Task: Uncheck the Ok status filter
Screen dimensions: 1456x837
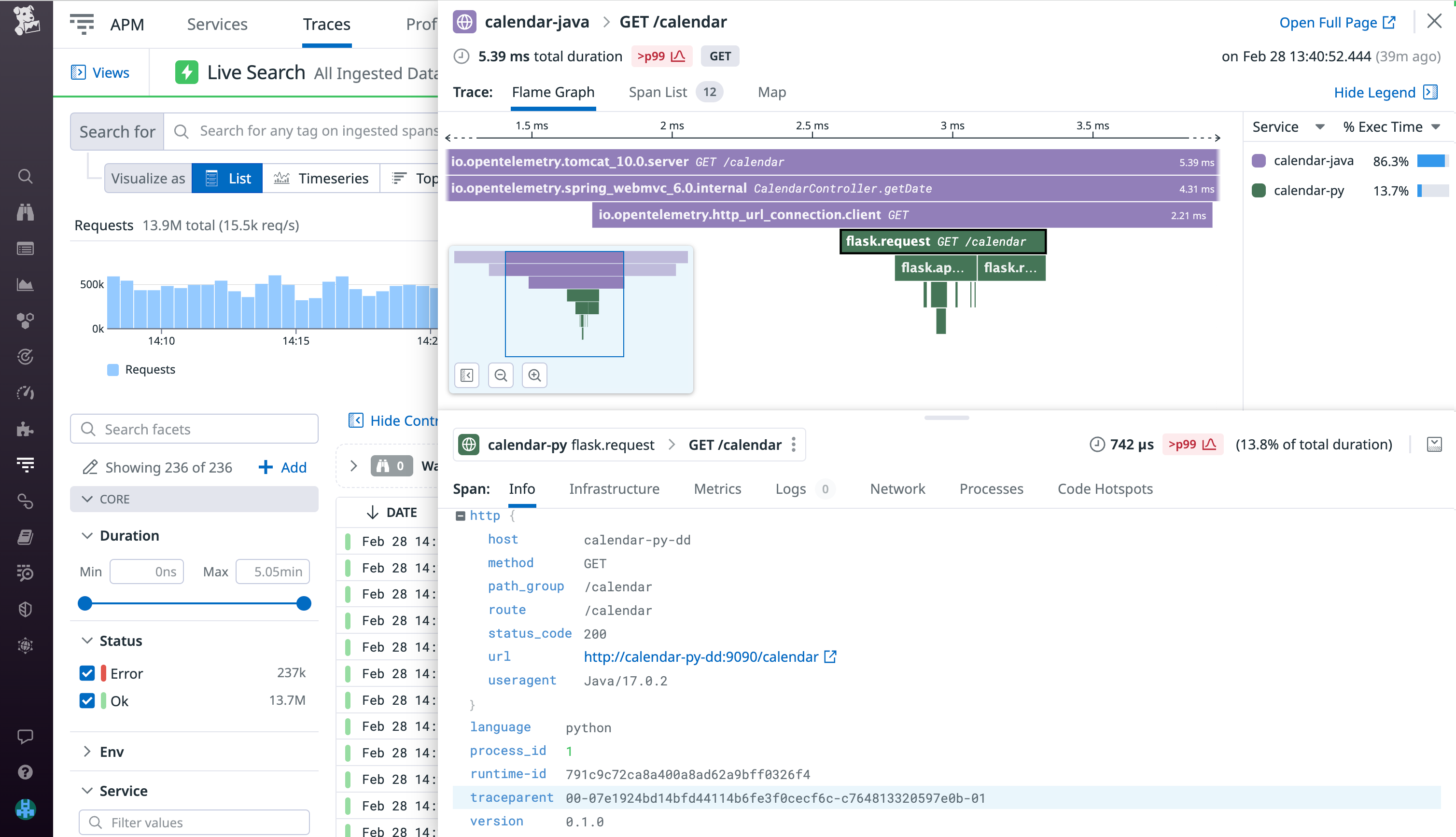Action: point(87,700)
